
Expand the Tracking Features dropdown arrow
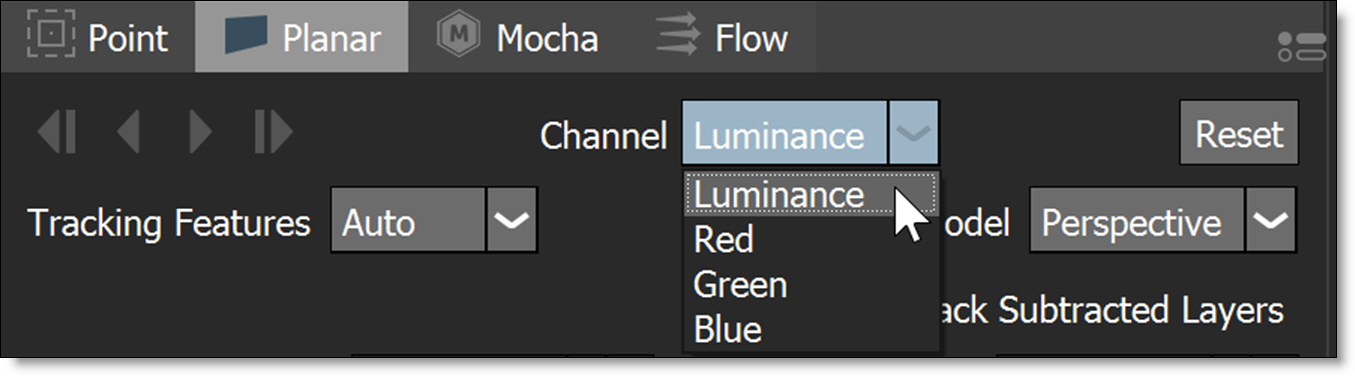pos(512,221)
